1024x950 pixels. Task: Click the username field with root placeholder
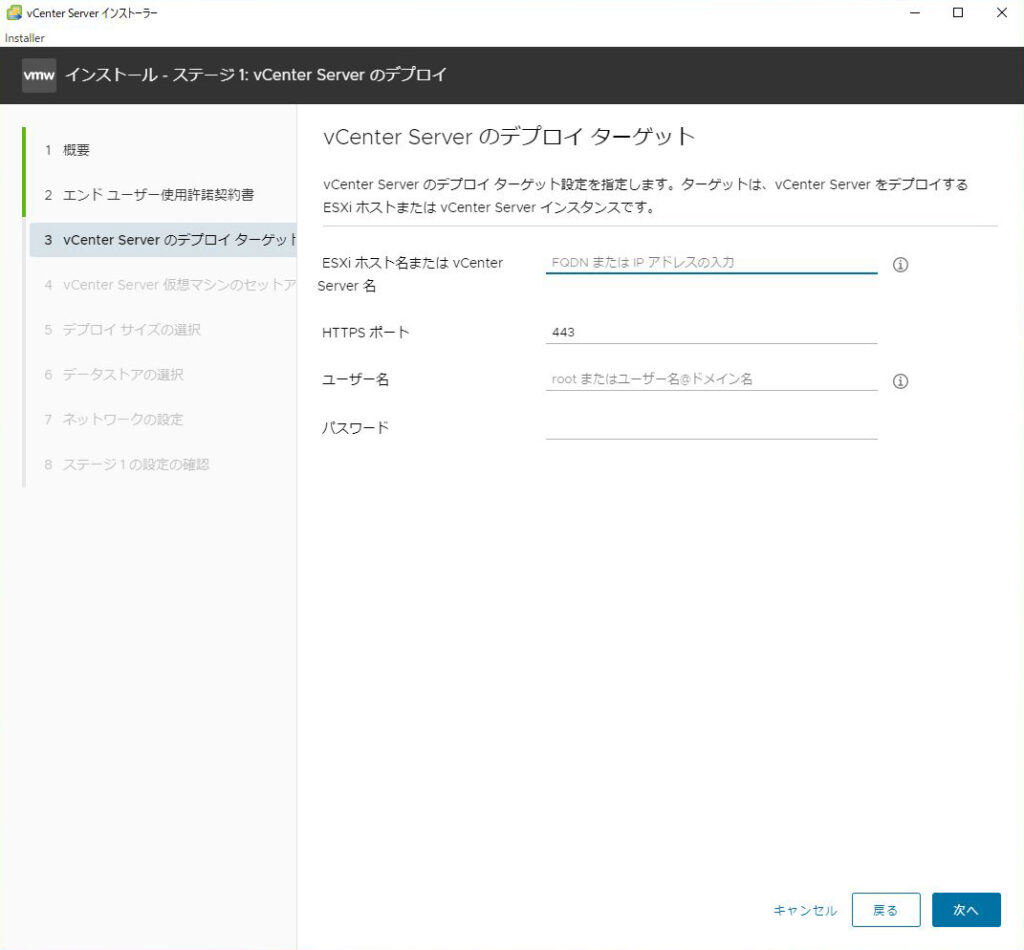pos(711,379)
